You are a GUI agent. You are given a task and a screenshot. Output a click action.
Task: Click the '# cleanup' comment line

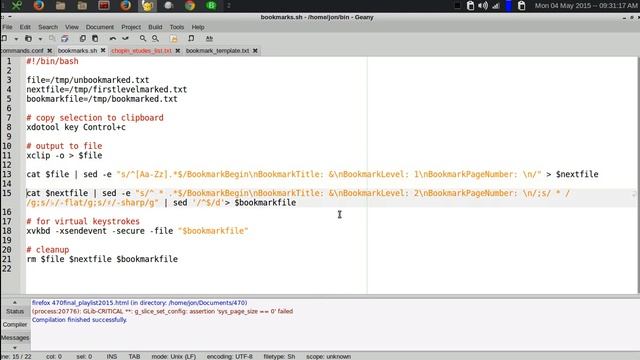coord(48,250)
